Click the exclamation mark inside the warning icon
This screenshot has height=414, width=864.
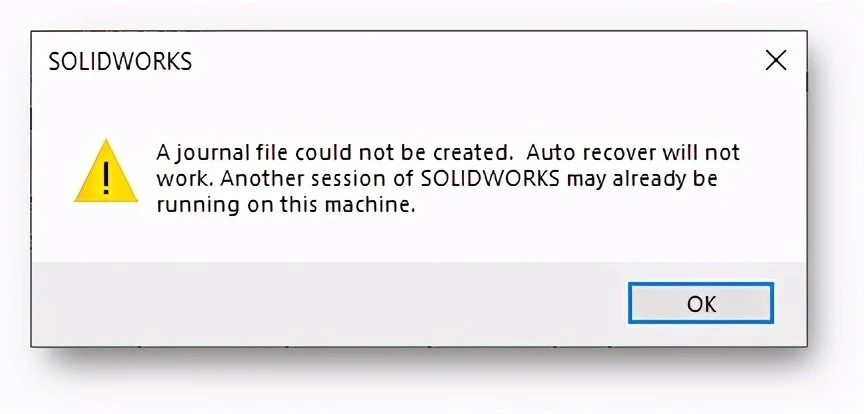click(106, 176)
